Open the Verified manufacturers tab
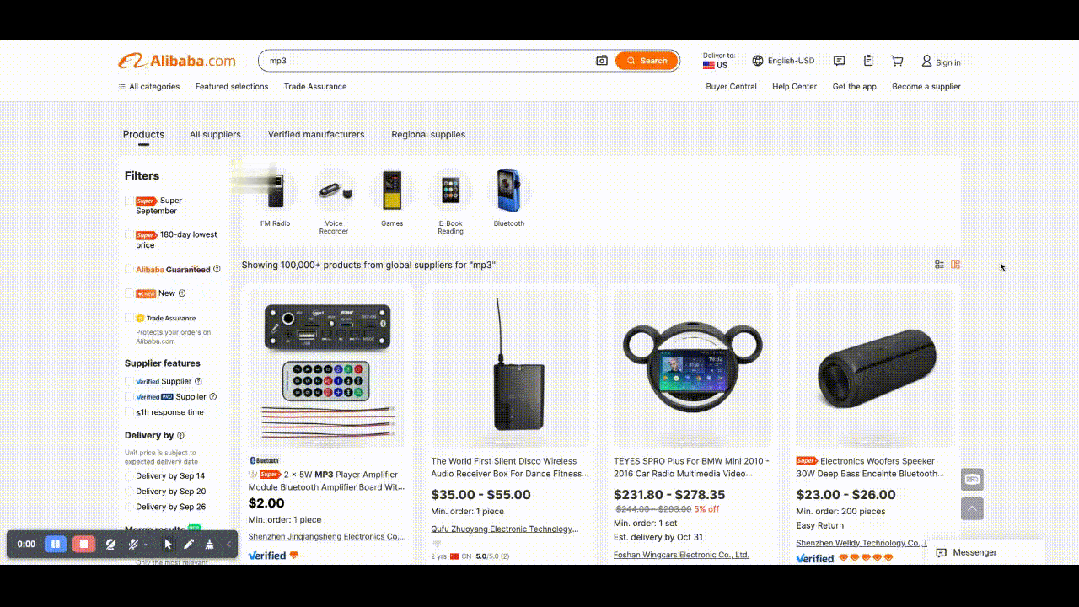The height and width of the screenshot is (607, 1079). pos(316,134)
